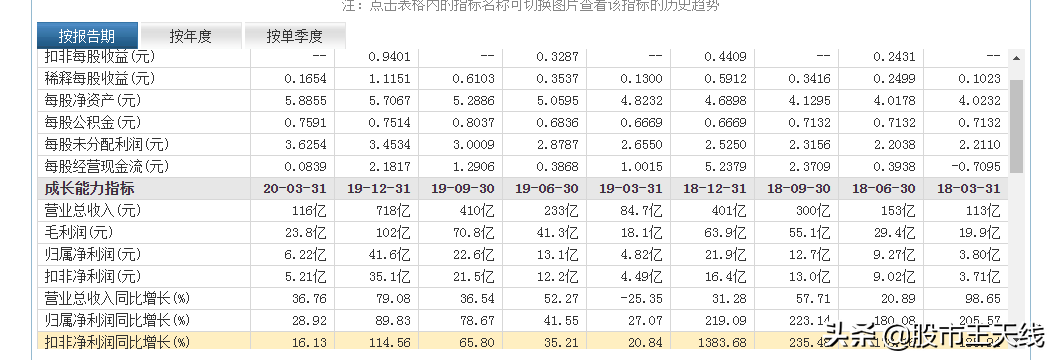Select the 18-06-30 column header
Screen dimensions: 1056x360
click(x=884, y=189)
